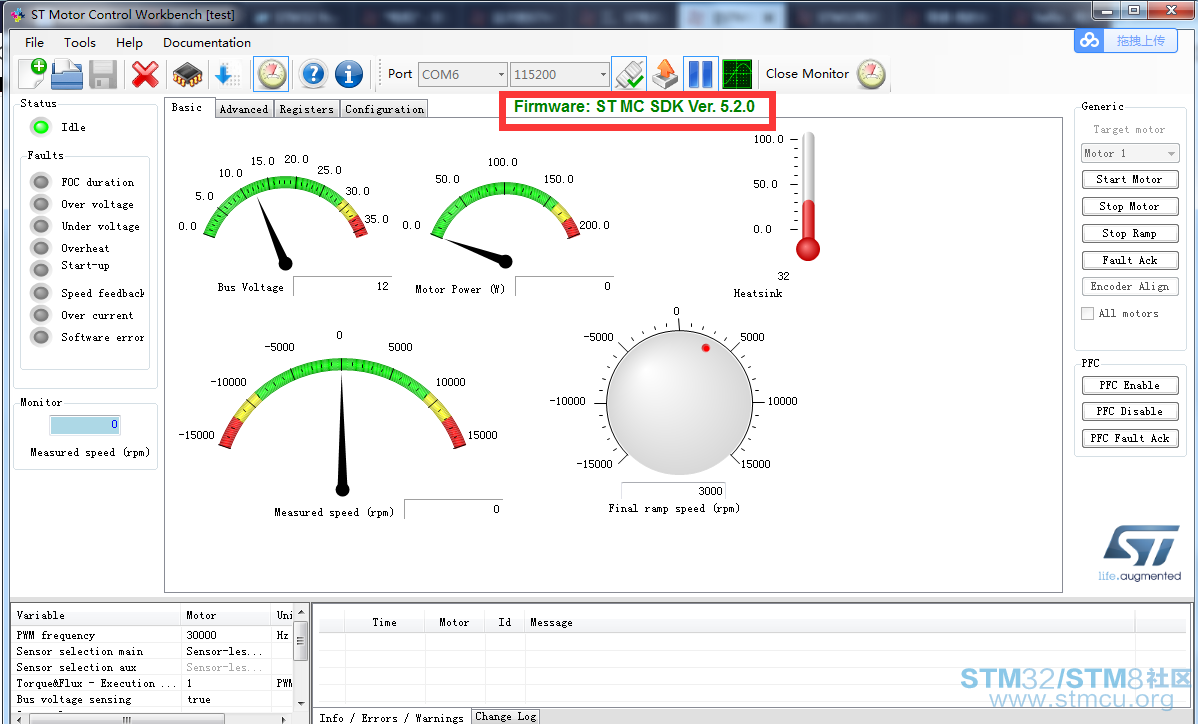Click the ST life.augmented logo

click(x=1140, y=553)
